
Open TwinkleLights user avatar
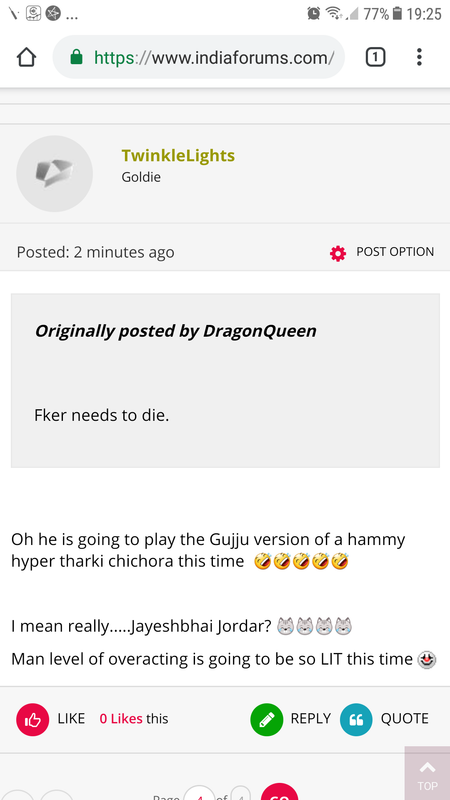pyautogui.click(x=55, y=173)
